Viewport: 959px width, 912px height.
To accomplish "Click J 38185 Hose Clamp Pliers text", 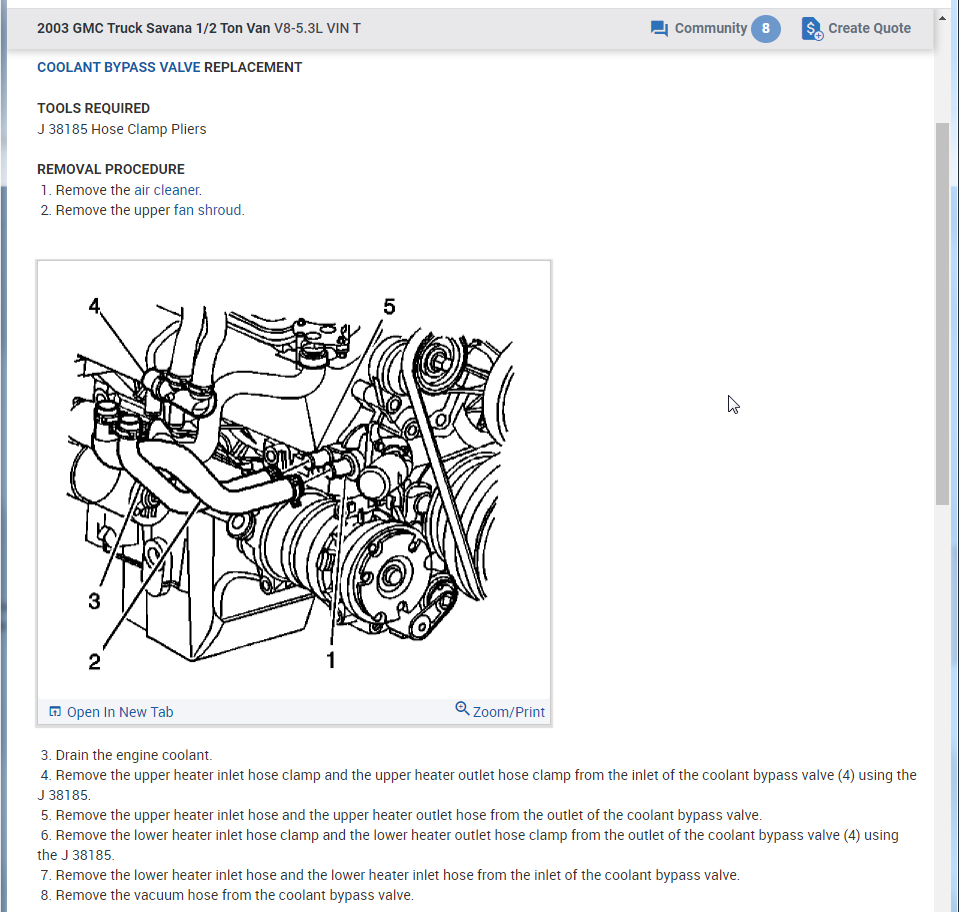I will [122, 130].
